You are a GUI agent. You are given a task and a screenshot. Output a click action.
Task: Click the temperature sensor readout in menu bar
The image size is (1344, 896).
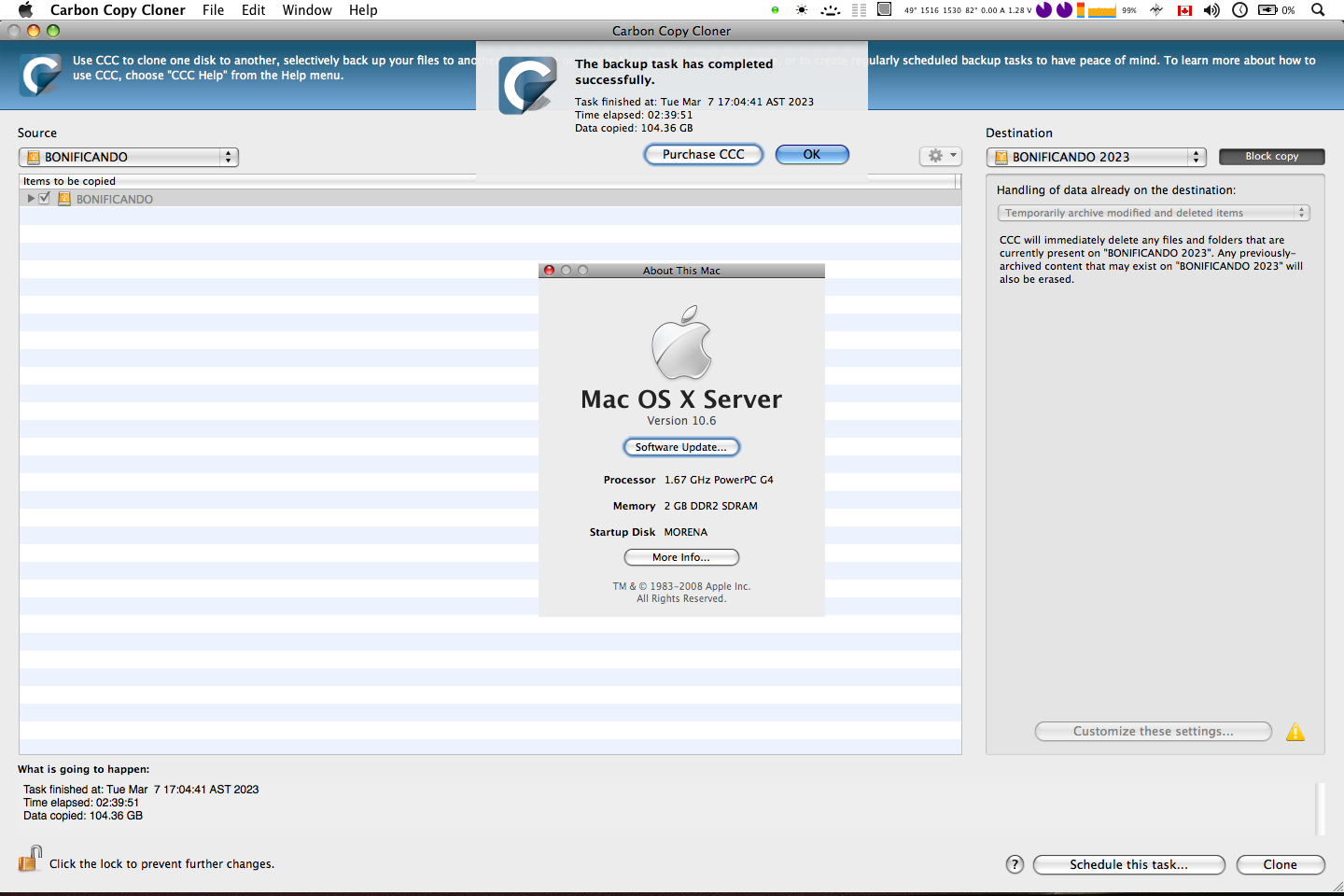(968, 10)
